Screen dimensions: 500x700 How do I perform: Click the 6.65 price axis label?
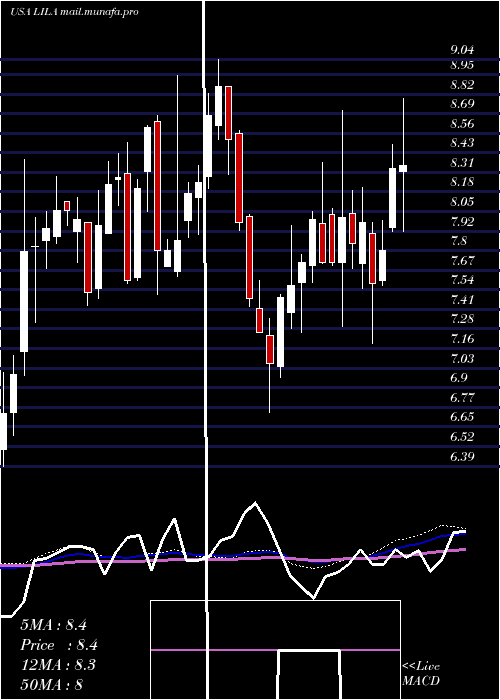click(x=462, y=417)
